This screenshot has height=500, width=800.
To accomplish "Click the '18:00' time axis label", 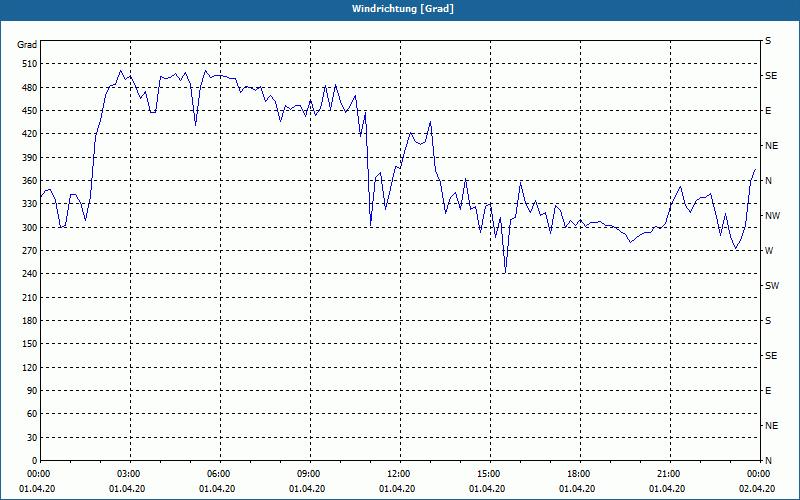I will tap(578, 474).
